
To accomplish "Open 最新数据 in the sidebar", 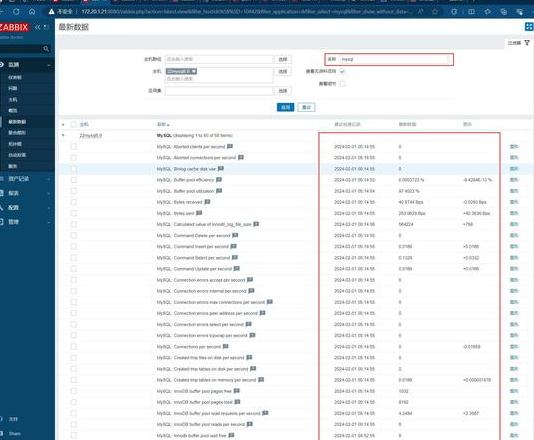I will click(17, 122).
